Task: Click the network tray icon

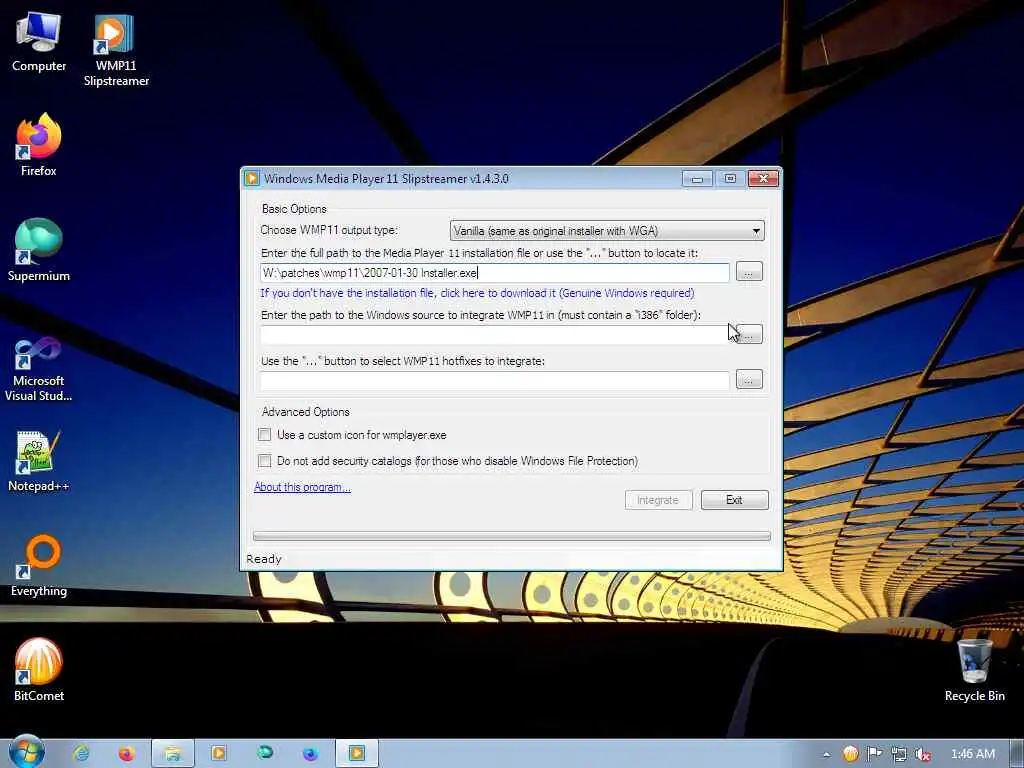Action: 899,754
